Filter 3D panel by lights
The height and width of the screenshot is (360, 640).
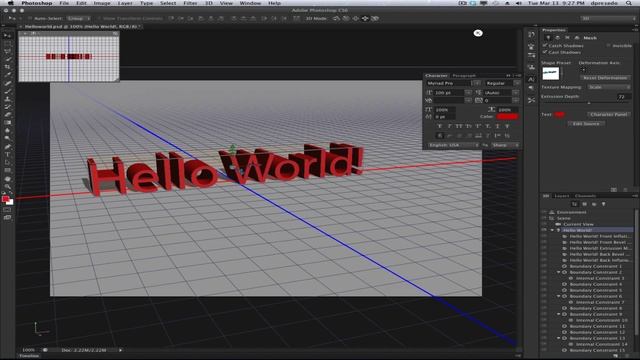(x=604, y=204)
